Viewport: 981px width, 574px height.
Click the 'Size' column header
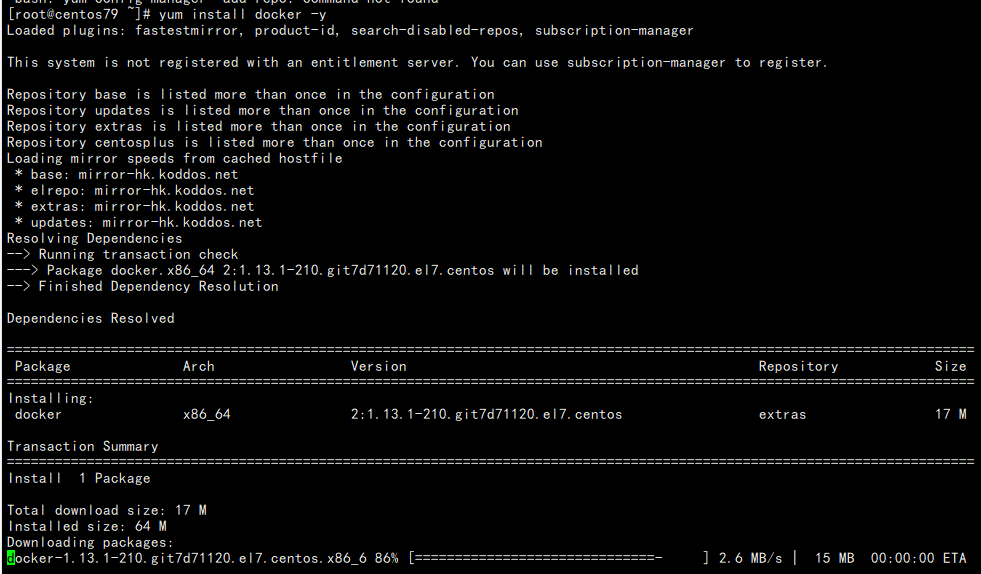950,366
